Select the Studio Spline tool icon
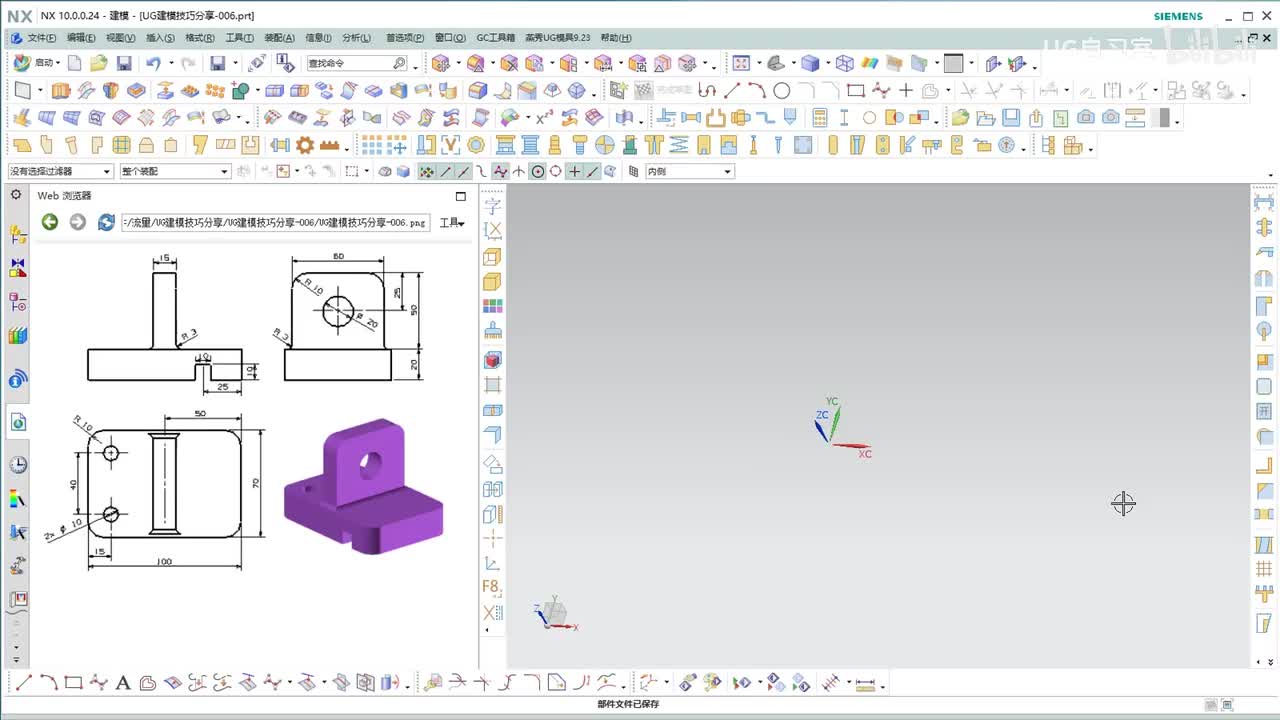The height and width of the screenshot is (720, 1280). pyautogui.click(x=880, y=90)
